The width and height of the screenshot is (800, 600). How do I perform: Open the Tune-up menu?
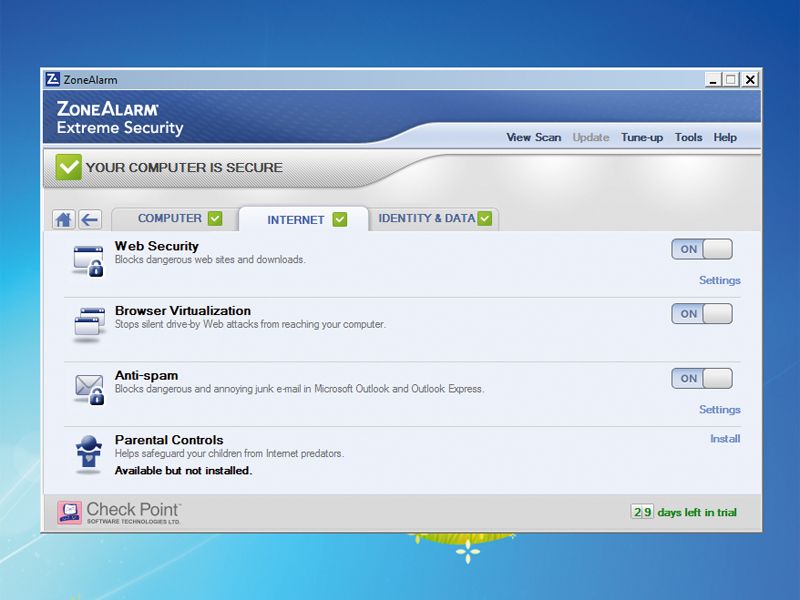[642, 137]
